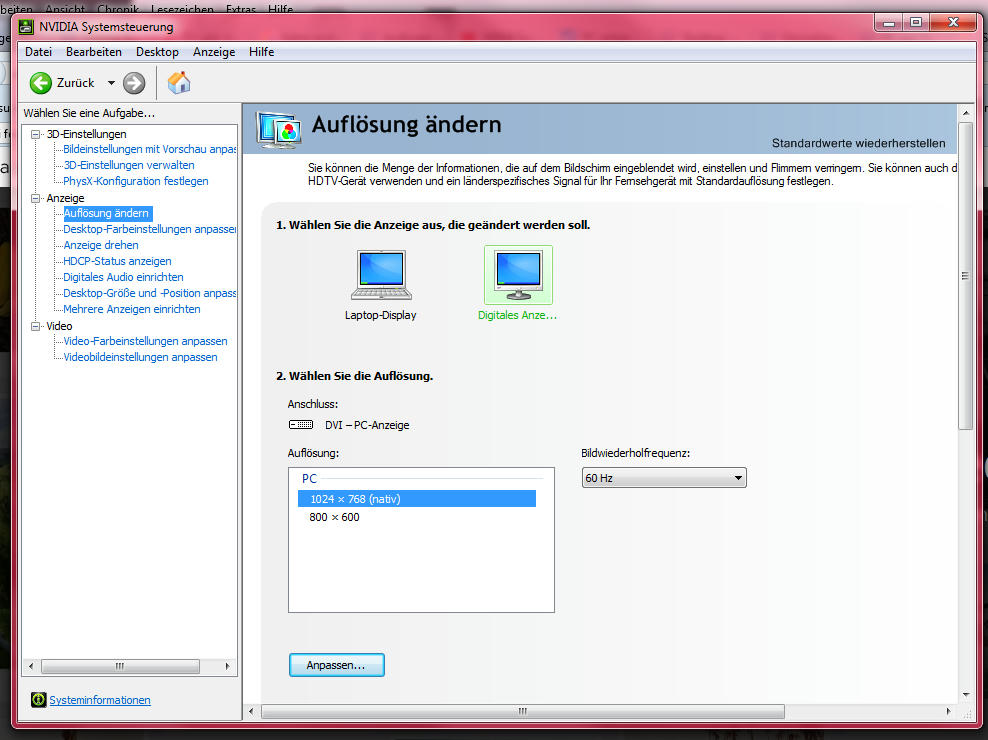Click the main panel scroll-down arrow
This screenshot has width=988, height=740.
coord(966,695)
